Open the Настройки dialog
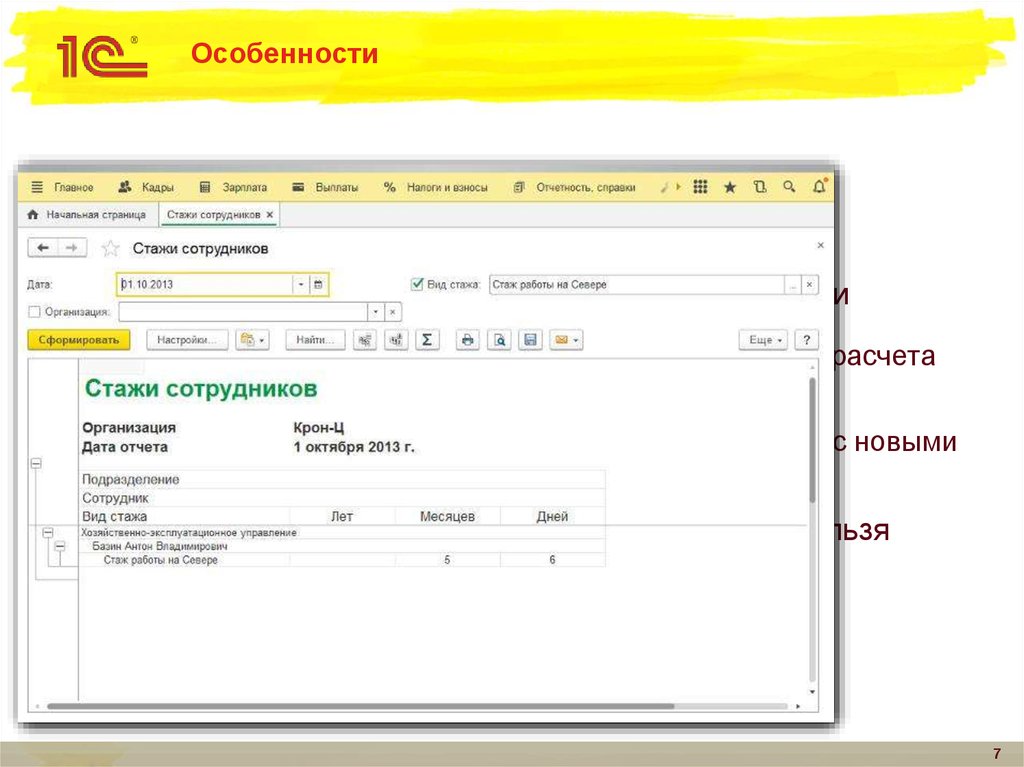The width and height of the screenshot is (1024, 767). 188,340
